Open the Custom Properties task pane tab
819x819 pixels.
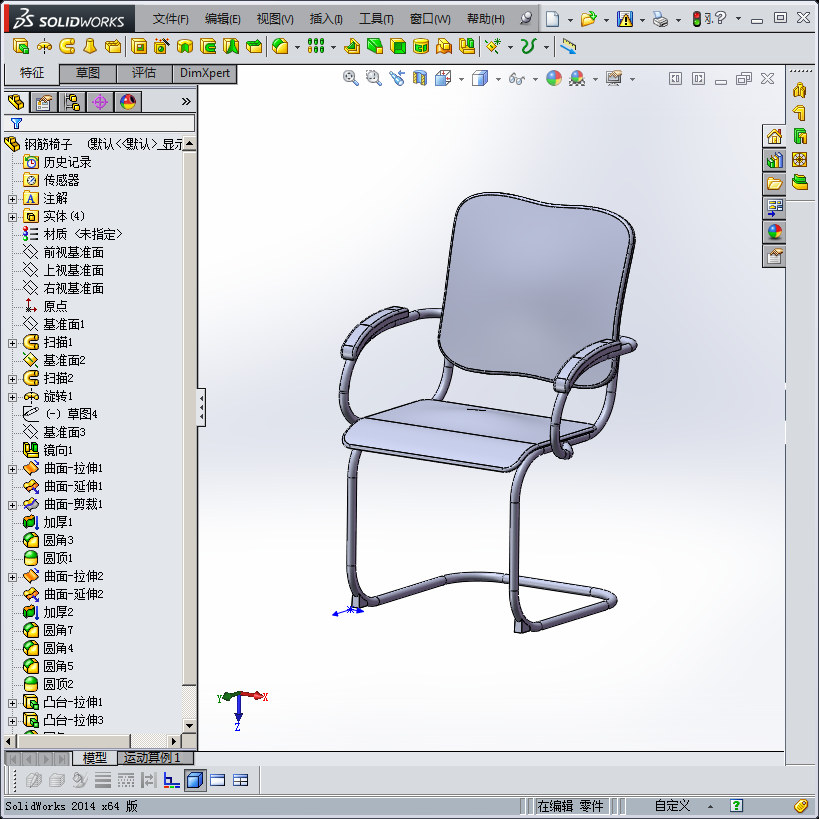click(774, 255)
